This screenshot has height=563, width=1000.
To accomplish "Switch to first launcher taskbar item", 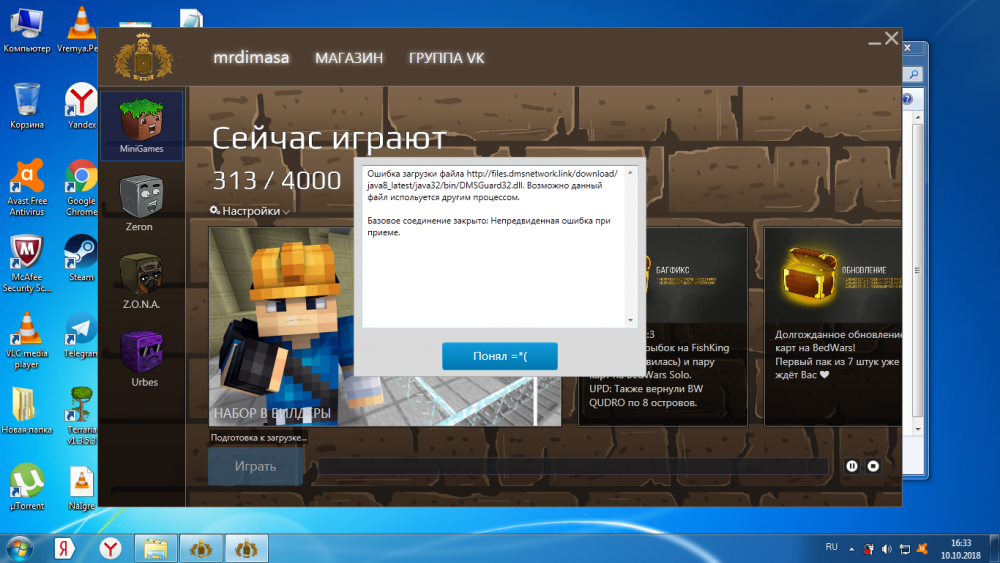I will 201,548.
